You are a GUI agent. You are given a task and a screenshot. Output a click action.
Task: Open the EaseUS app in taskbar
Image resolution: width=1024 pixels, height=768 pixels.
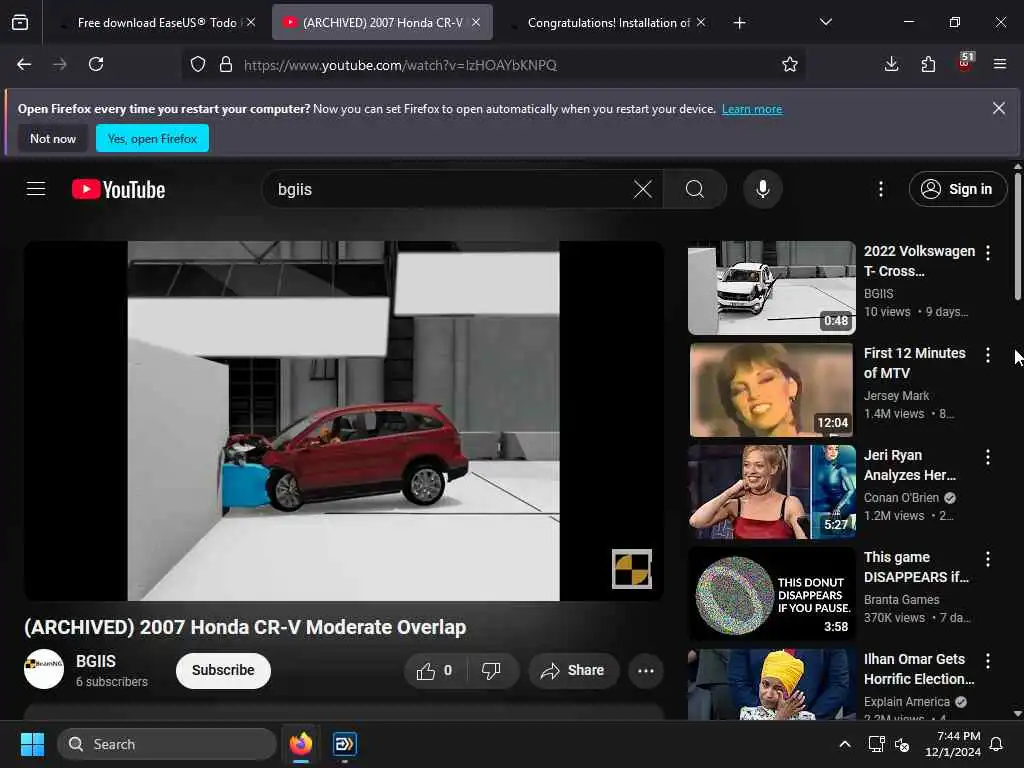pyautogui.click(x=344, y=744)
